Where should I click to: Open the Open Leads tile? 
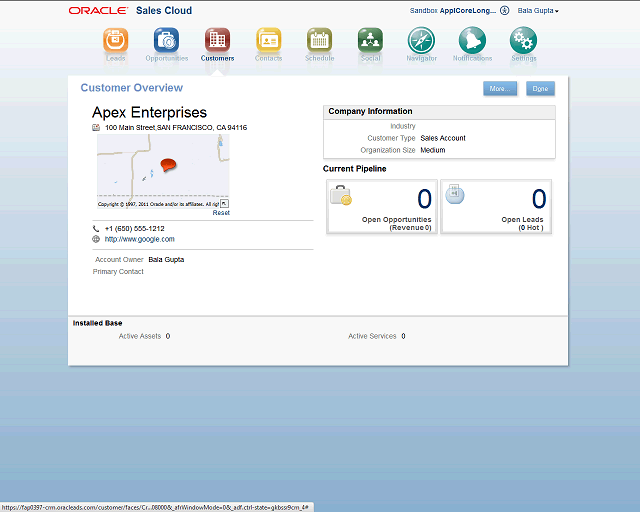point(496,207)
